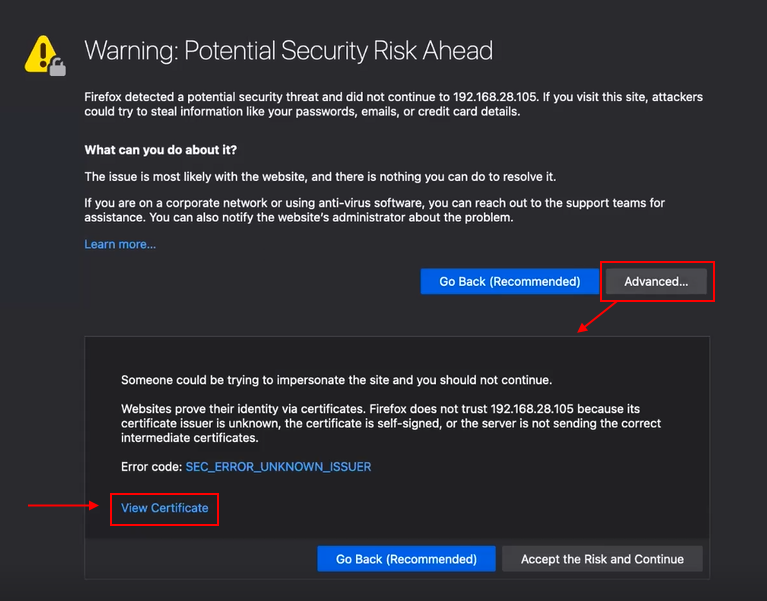This screenshot has width=767, height=601.
Task: Click the corporate network and anti-virus paragraph
Action: click(x=374, y=210)
